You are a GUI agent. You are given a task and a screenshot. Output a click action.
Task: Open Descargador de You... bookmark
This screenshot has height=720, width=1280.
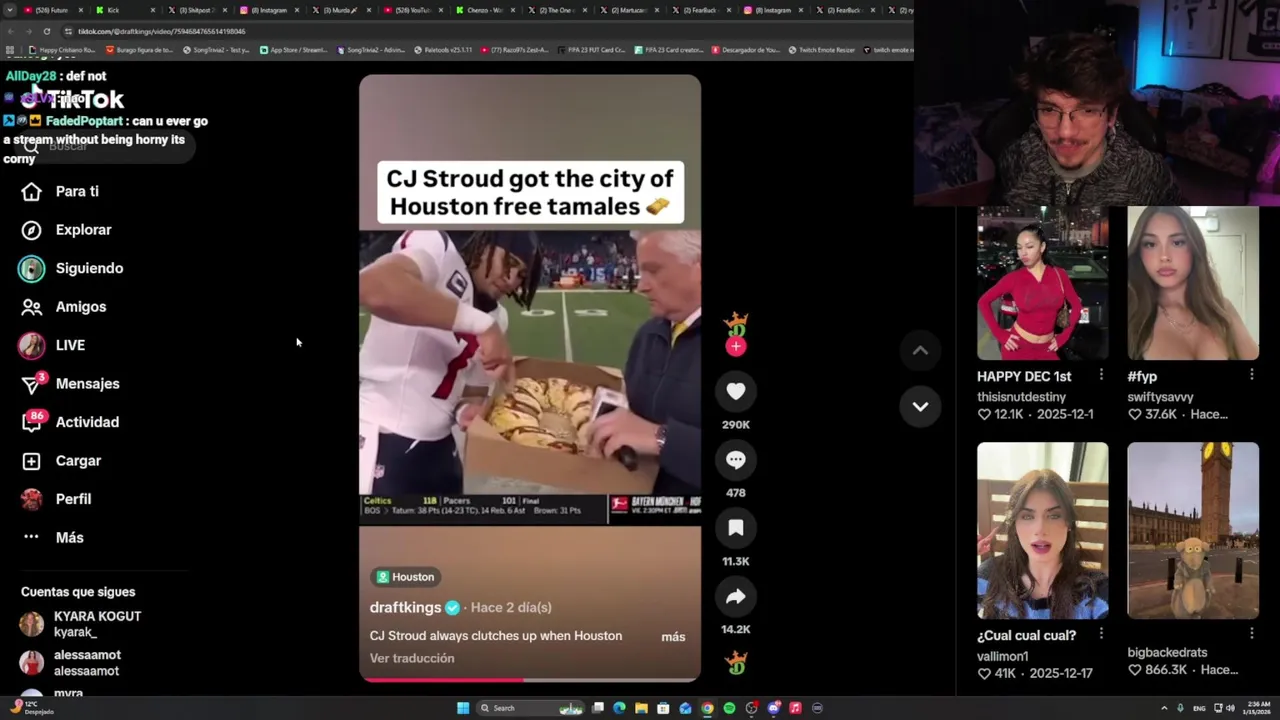pos(746,49)
